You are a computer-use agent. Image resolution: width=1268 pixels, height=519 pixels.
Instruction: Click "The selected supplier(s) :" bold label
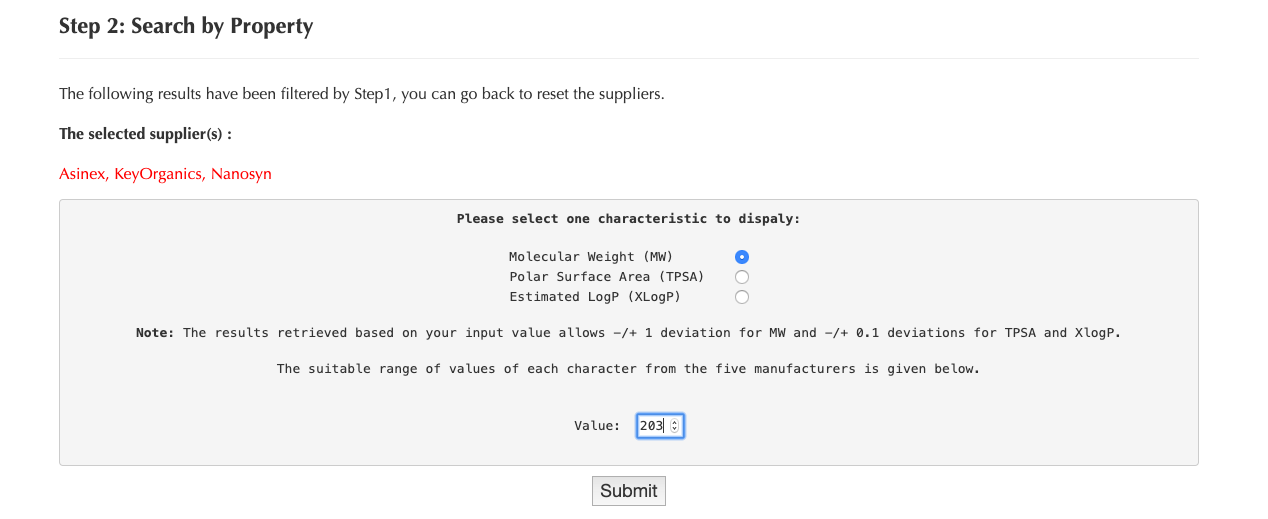[x=145, y=134]
